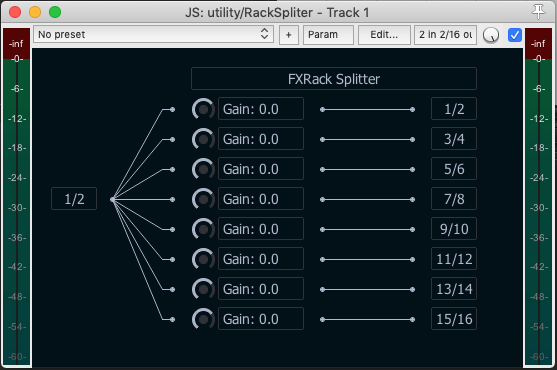Screen dimensions: 557x370
Task: Click the 11/12 output channel box
Action: click(x=454, y=259)
